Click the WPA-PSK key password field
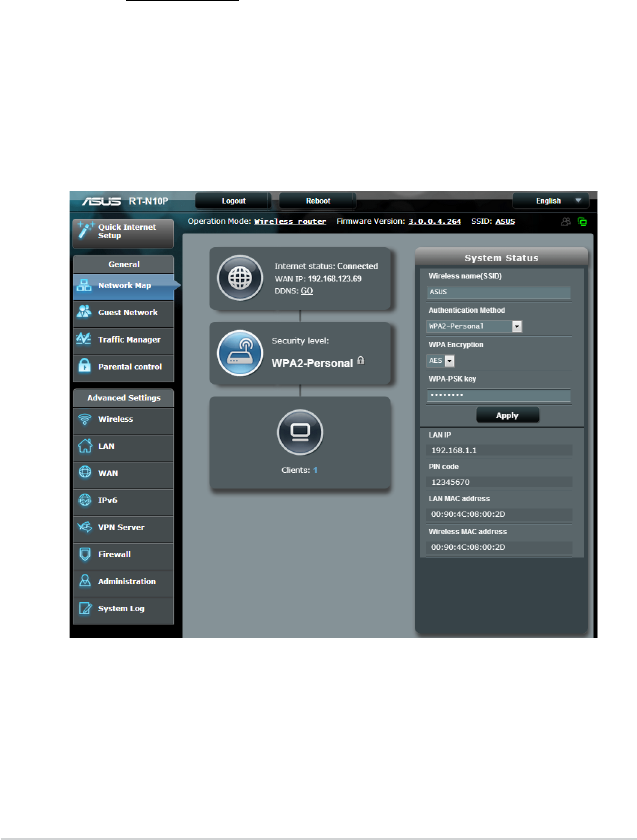This screenshot has width=637, height=840. click(499, 395)
